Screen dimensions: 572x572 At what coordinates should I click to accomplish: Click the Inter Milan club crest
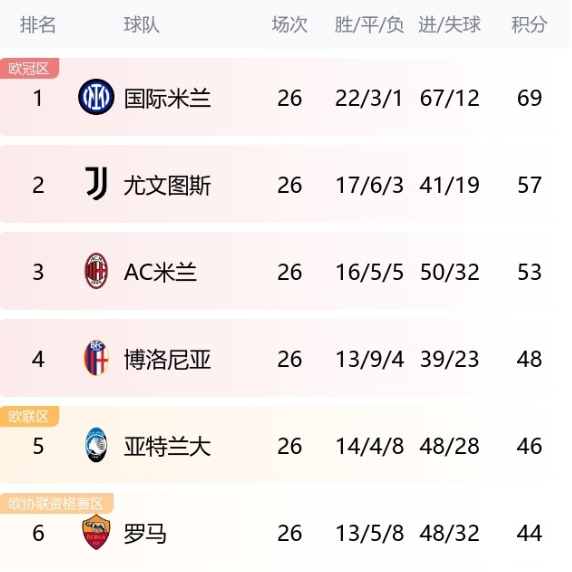96,97
